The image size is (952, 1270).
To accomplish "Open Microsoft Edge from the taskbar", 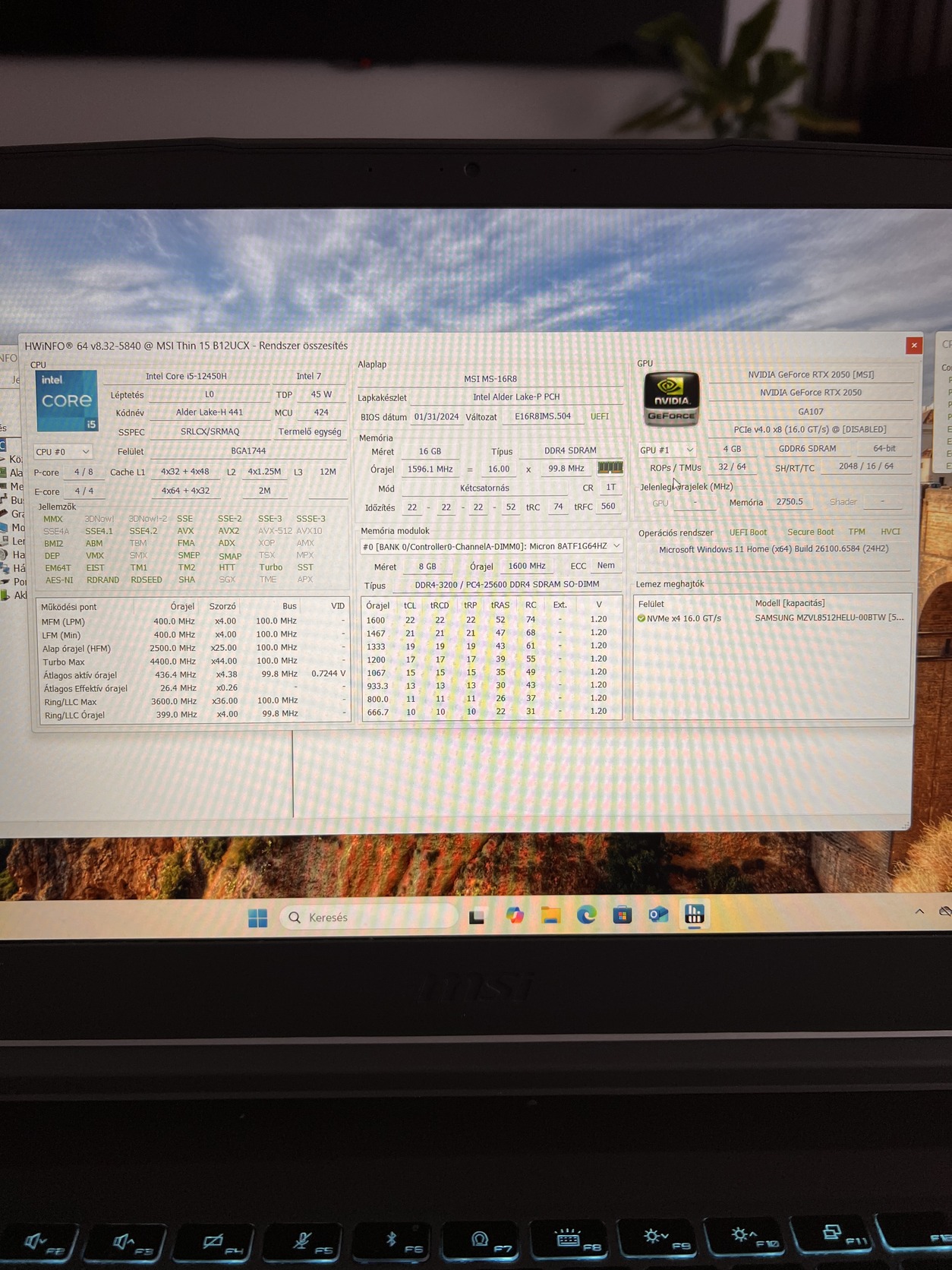I will (x=586, y=915).
